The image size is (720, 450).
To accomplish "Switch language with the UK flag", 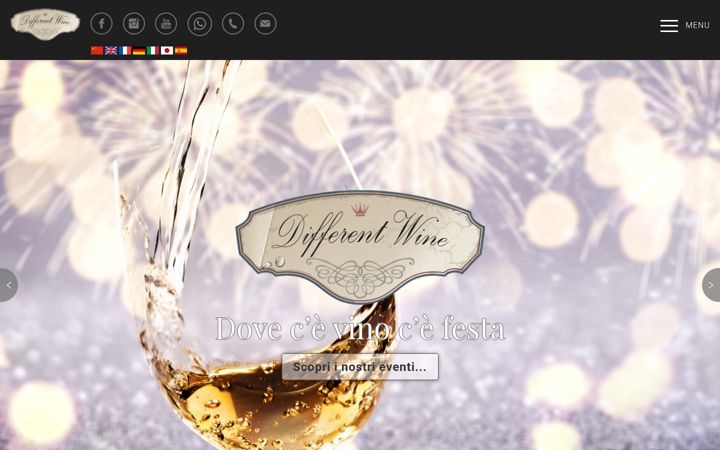I will point(111,51).
